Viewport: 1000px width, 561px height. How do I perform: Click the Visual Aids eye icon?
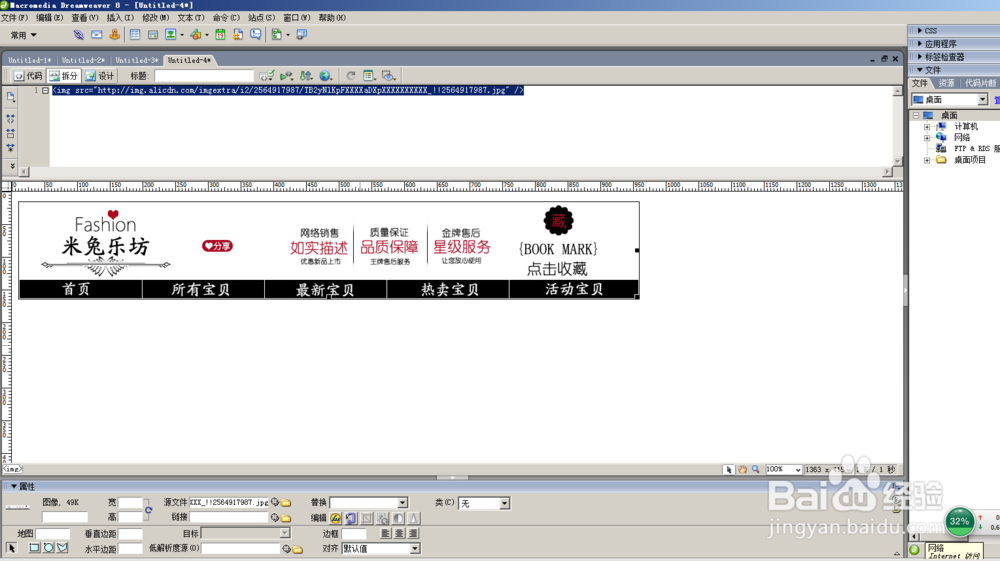pyautogui.click(x=388, y=76)
